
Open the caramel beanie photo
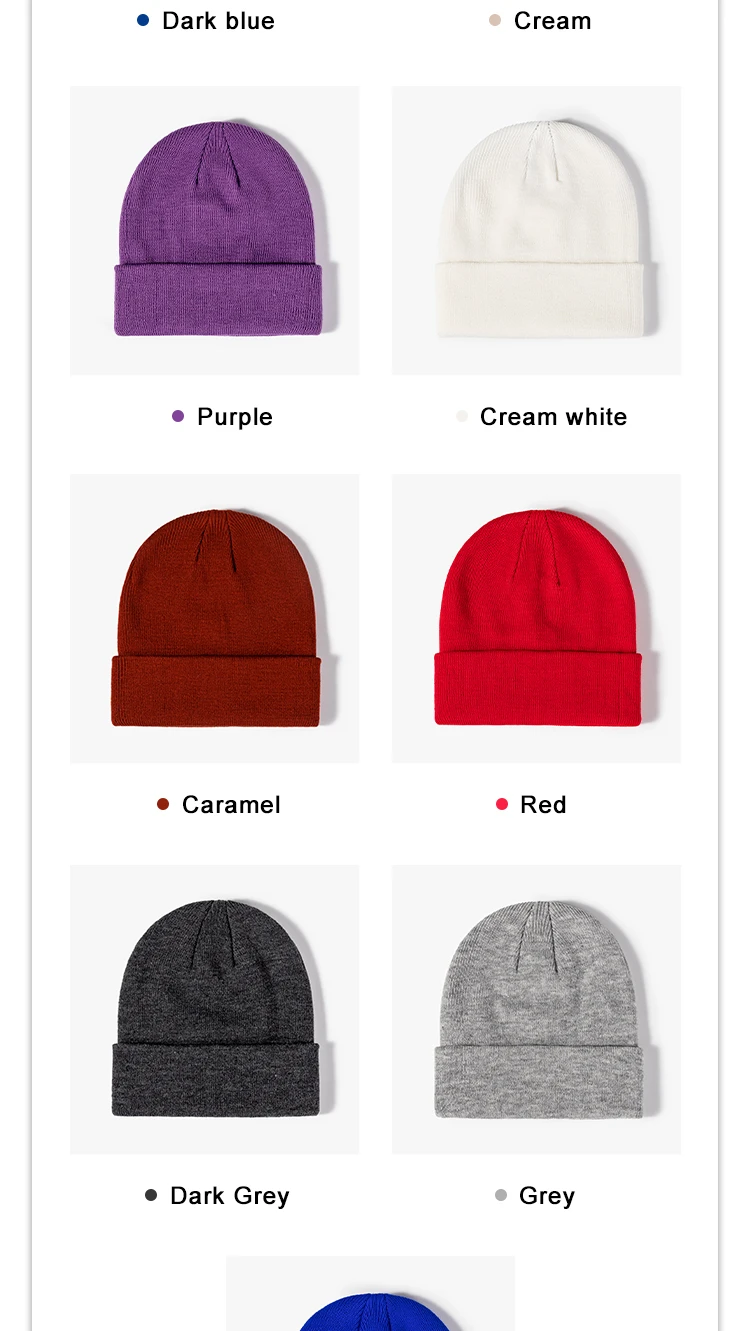(x=215, y=618)
